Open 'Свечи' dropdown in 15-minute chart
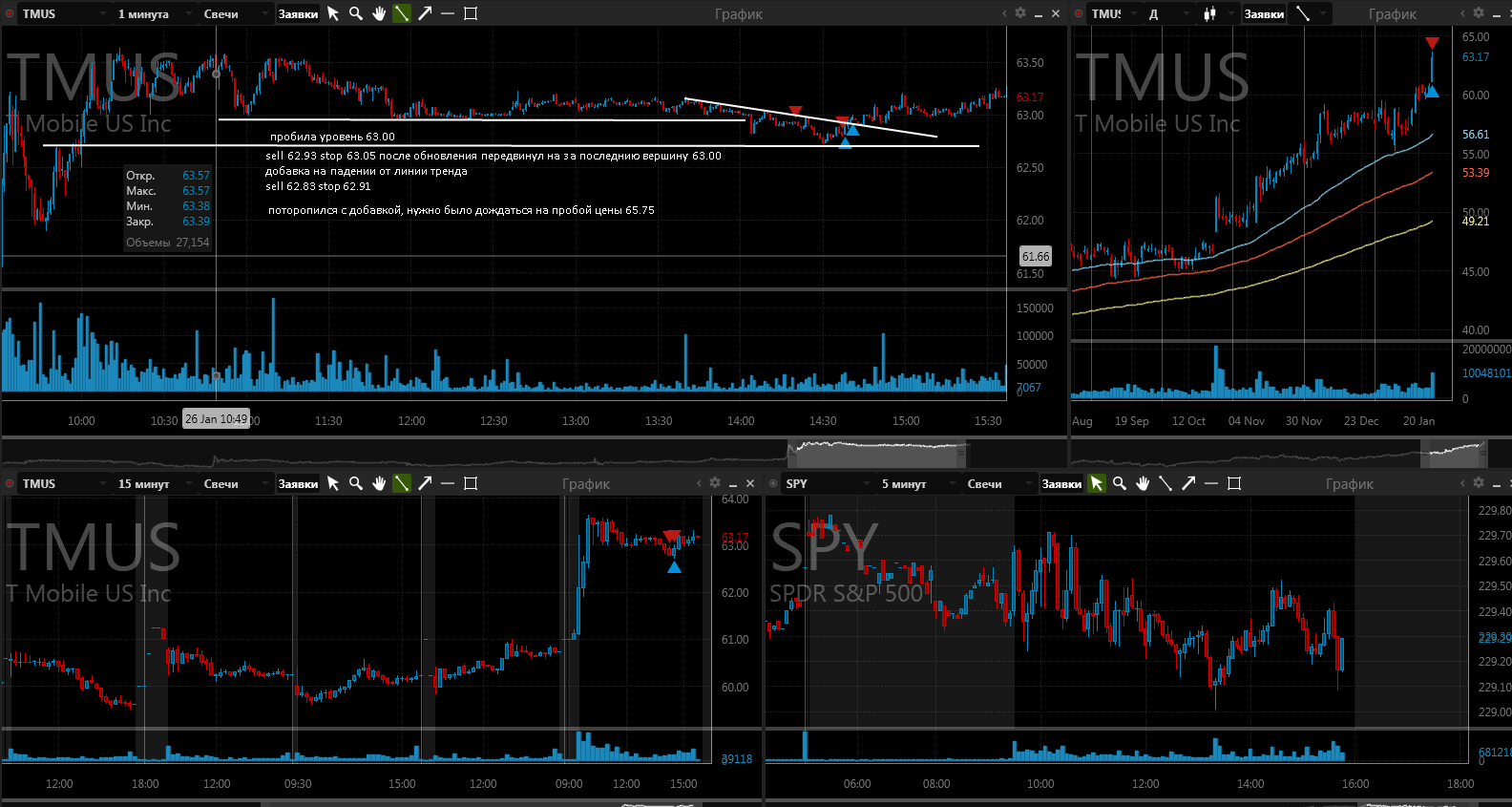This screenshot has height=807, width=1512. (236, 483)
